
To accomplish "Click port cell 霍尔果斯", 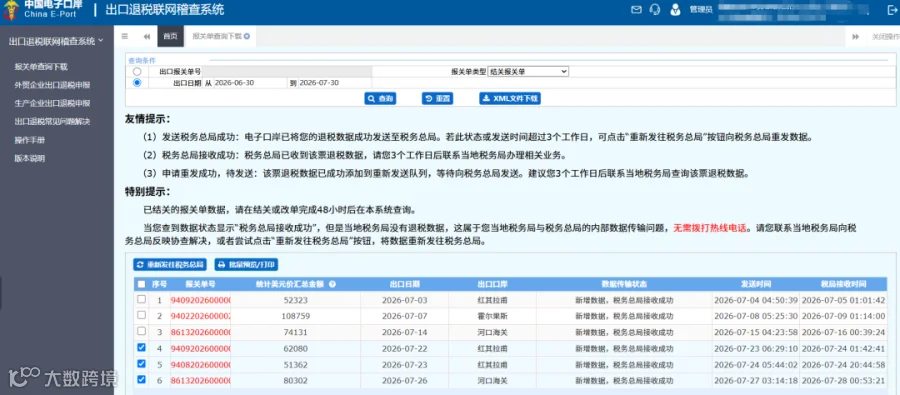I will coord(492,316).
